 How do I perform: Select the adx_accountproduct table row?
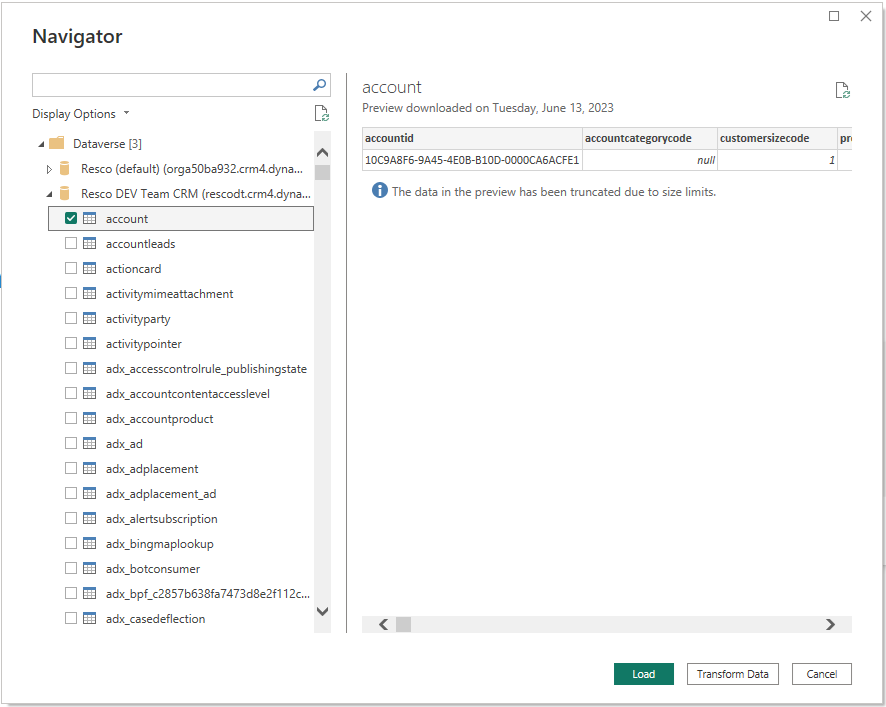coord(181,419)
